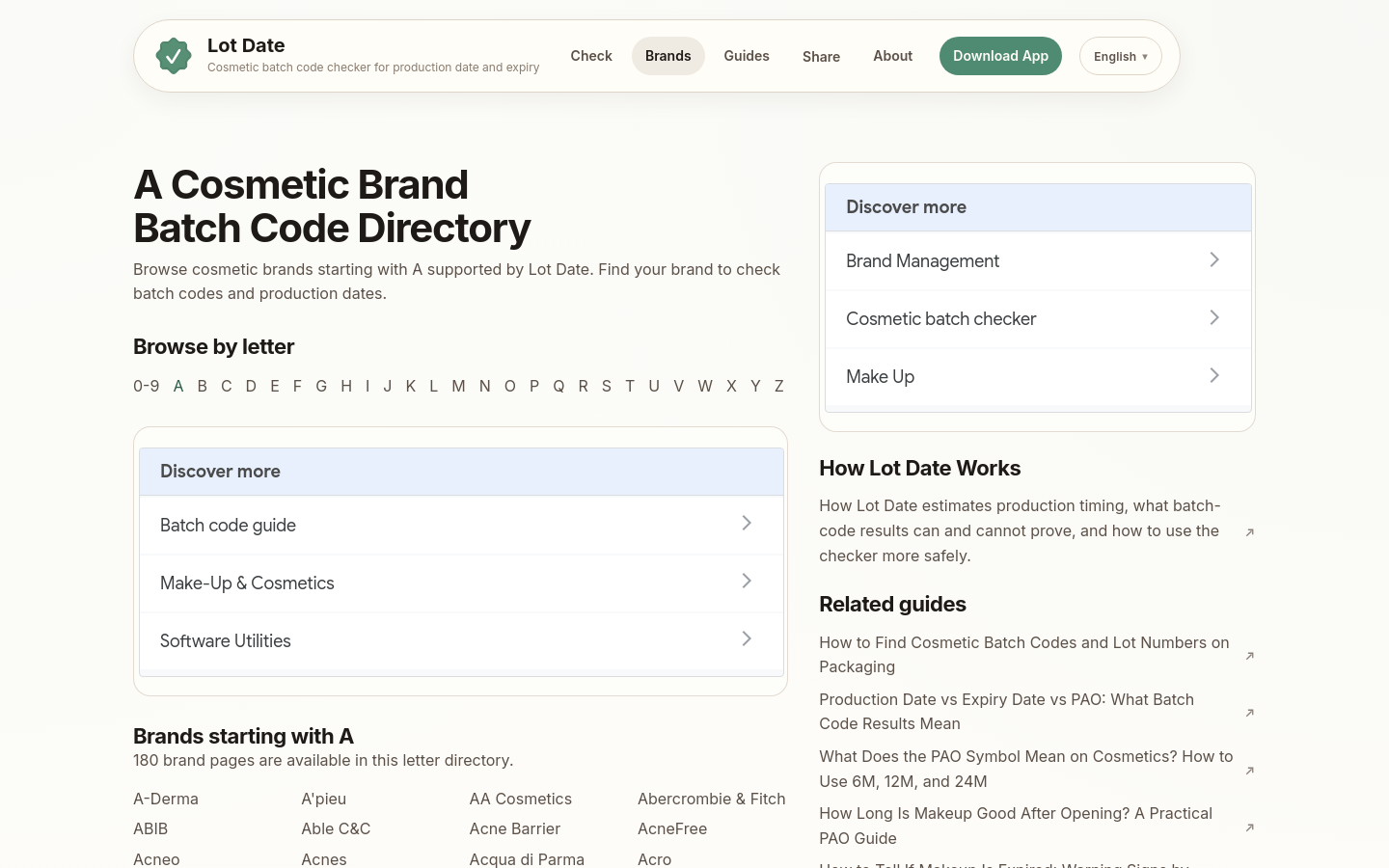Select letter O in the letter index

[510, 386]
